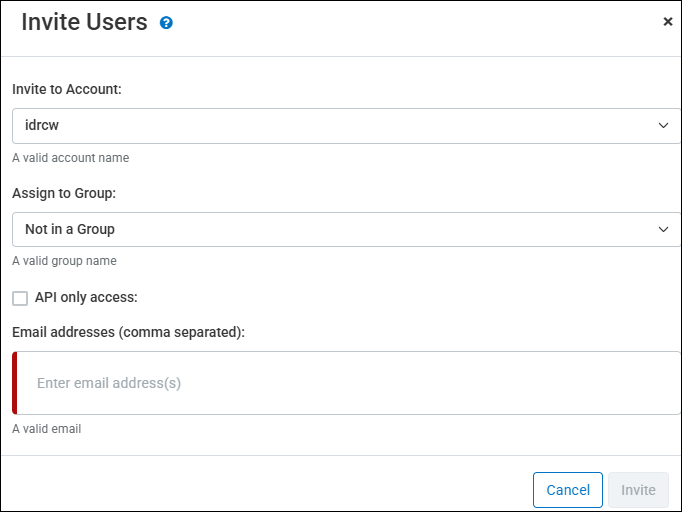Image resolution: width=682 pixels, height=512 pixels.
Task: Click chevron arrow beside 'Not in a Group'
Action: tap(663, 229)
